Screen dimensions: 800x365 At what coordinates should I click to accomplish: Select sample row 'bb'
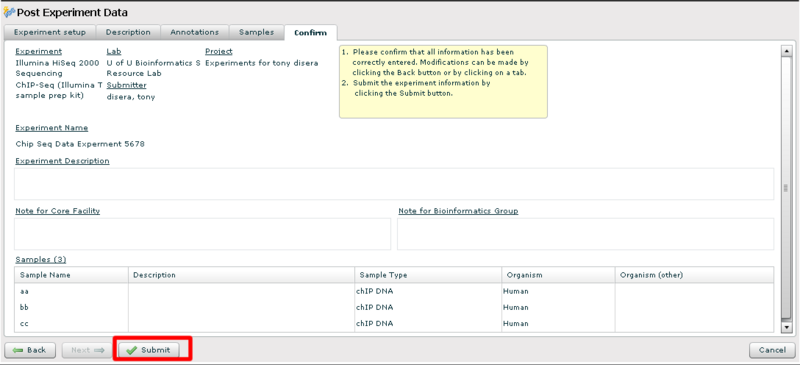394,307
